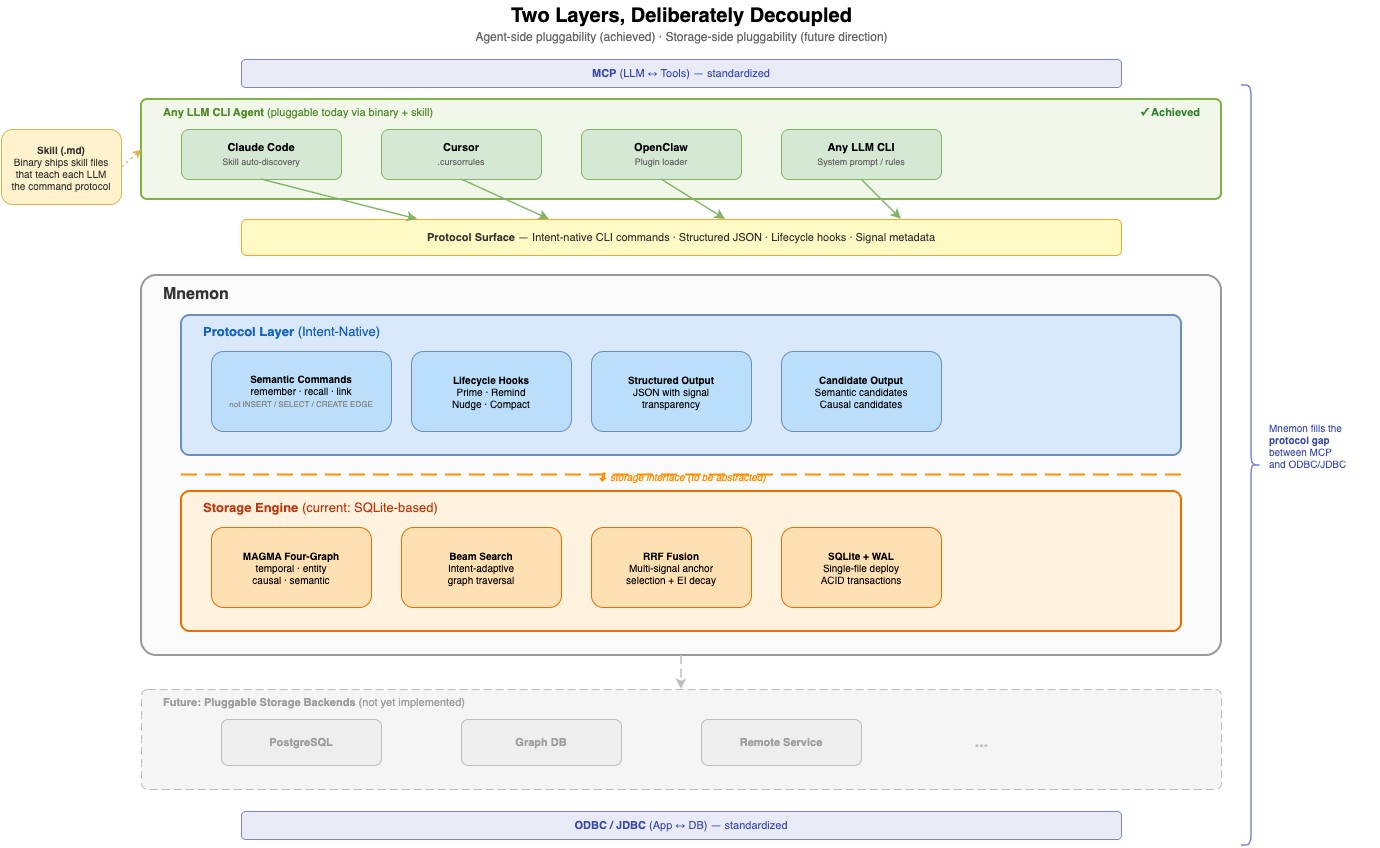The image size is (1380, 848).
Task: Click the RRF Fusion box
Action: pos(671,567)
